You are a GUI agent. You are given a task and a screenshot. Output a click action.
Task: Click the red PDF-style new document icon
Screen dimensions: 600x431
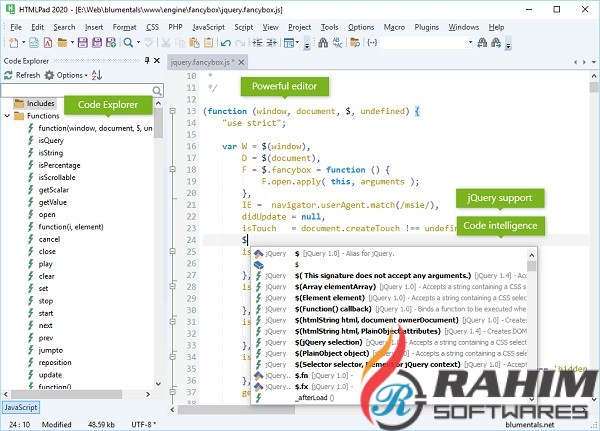[48, 42]
